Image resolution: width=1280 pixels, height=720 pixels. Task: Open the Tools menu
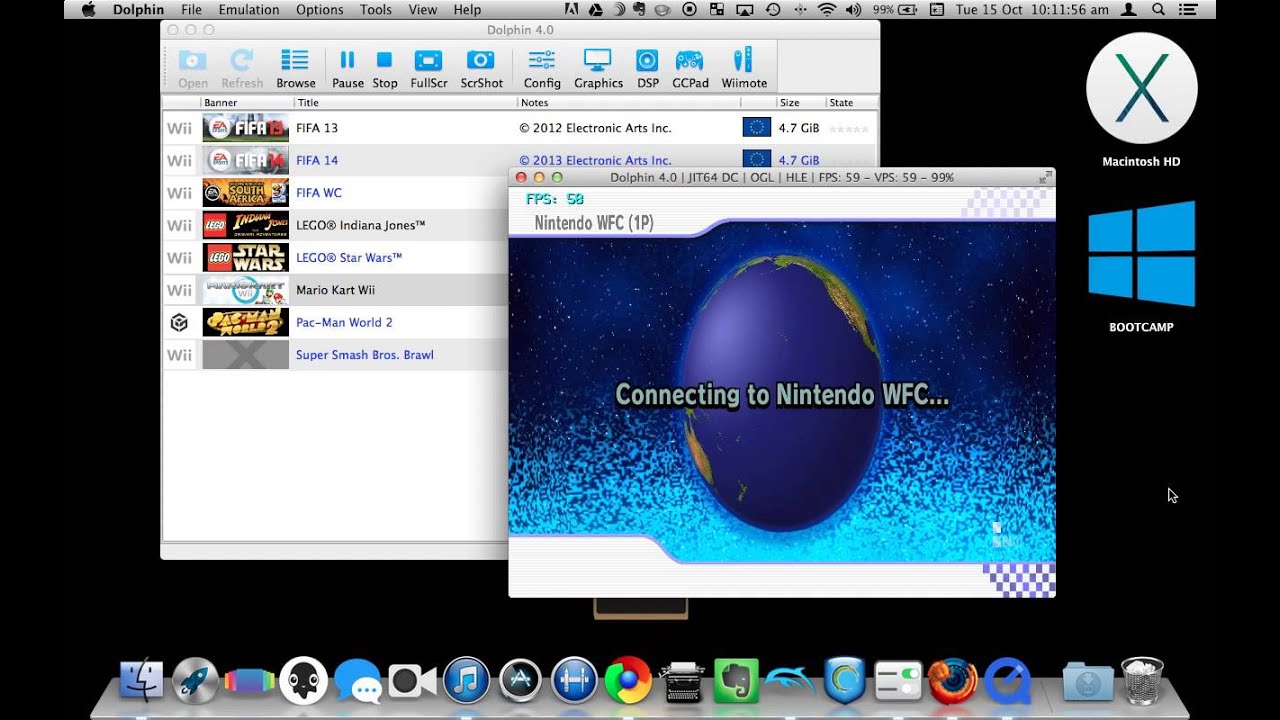click(x=376, y=10)
